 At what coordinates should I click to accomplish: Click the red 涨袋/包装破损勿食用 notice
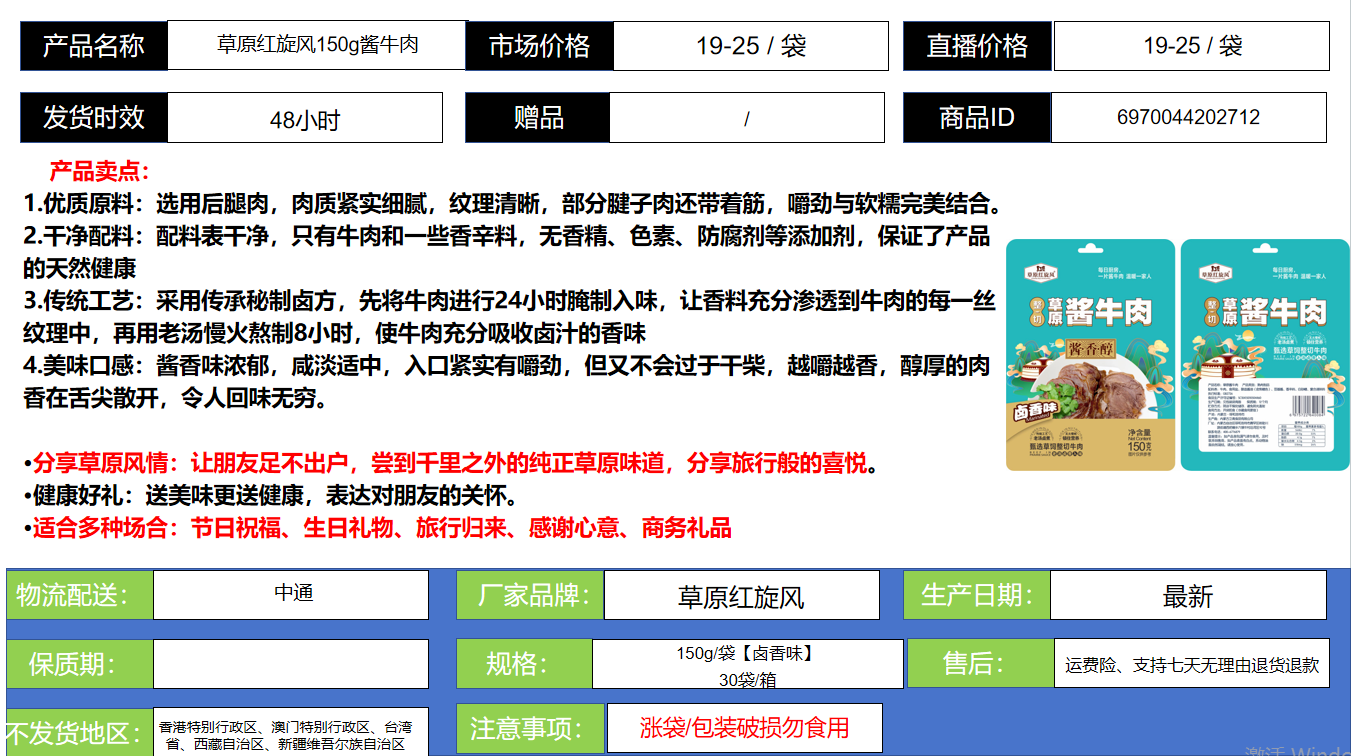[x=744, y=728]
